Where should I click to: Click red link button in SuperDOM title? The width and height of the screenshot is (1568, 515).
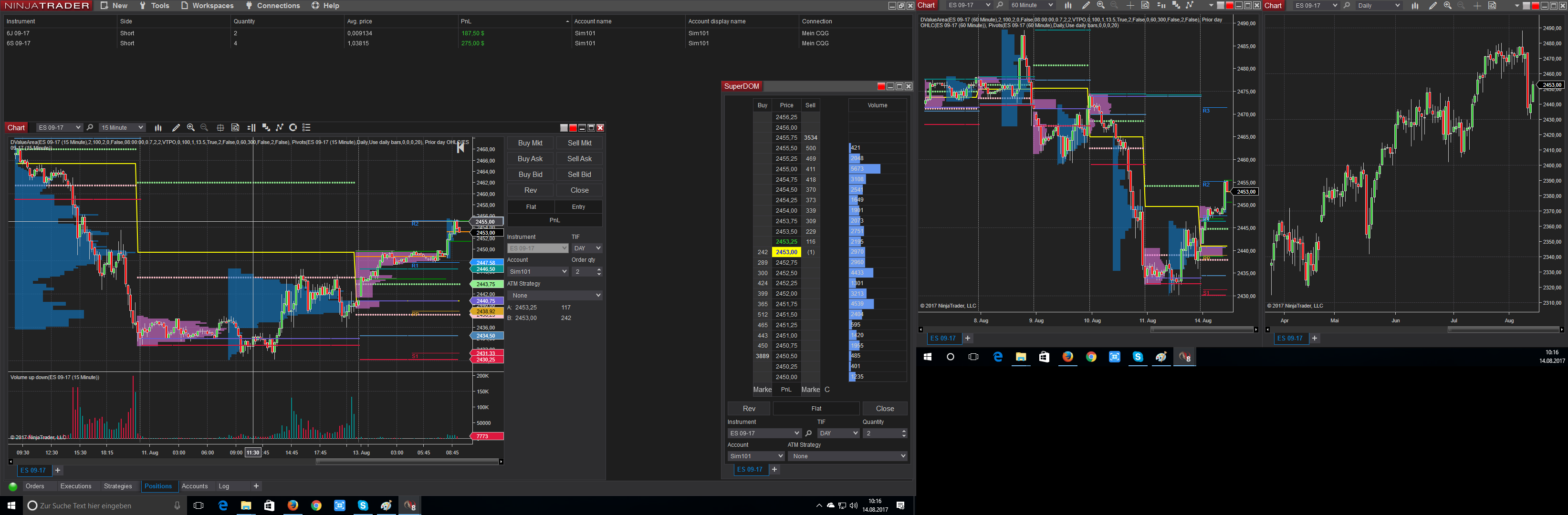coord(881,86)
